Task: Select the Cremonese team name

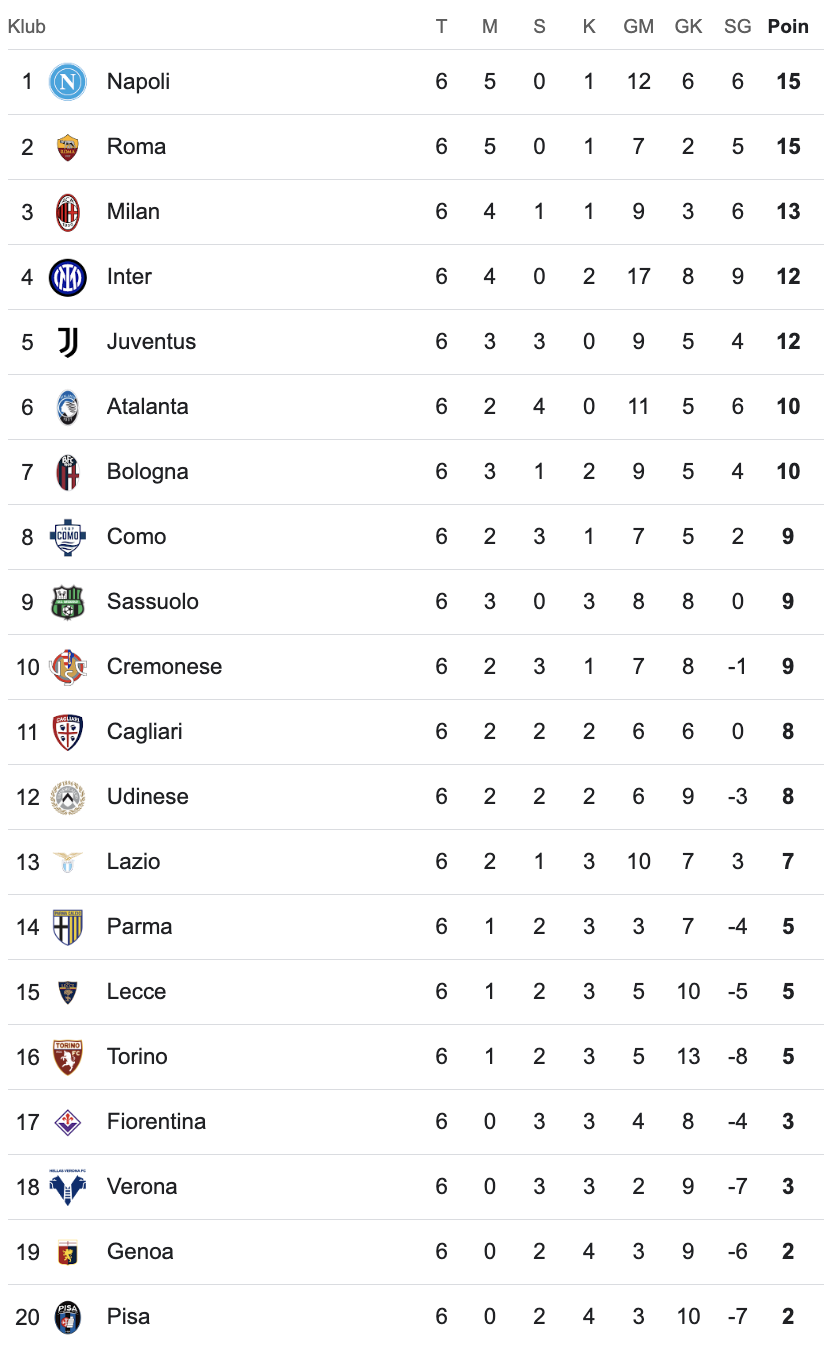Action: click(x=164, y=667)
